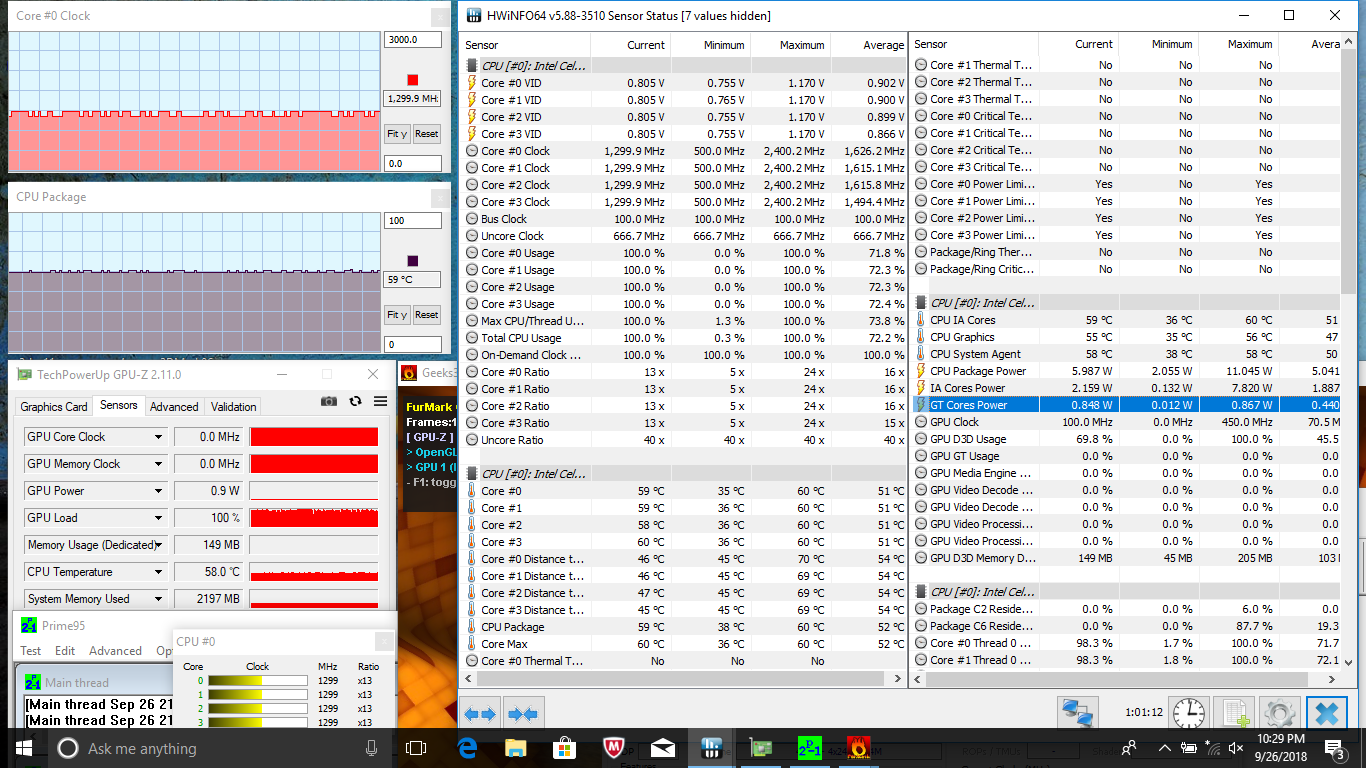Open HWiNFO sensor settings gear
This screenshot has height=768, width=1366.
click(x=1280, y=713)
